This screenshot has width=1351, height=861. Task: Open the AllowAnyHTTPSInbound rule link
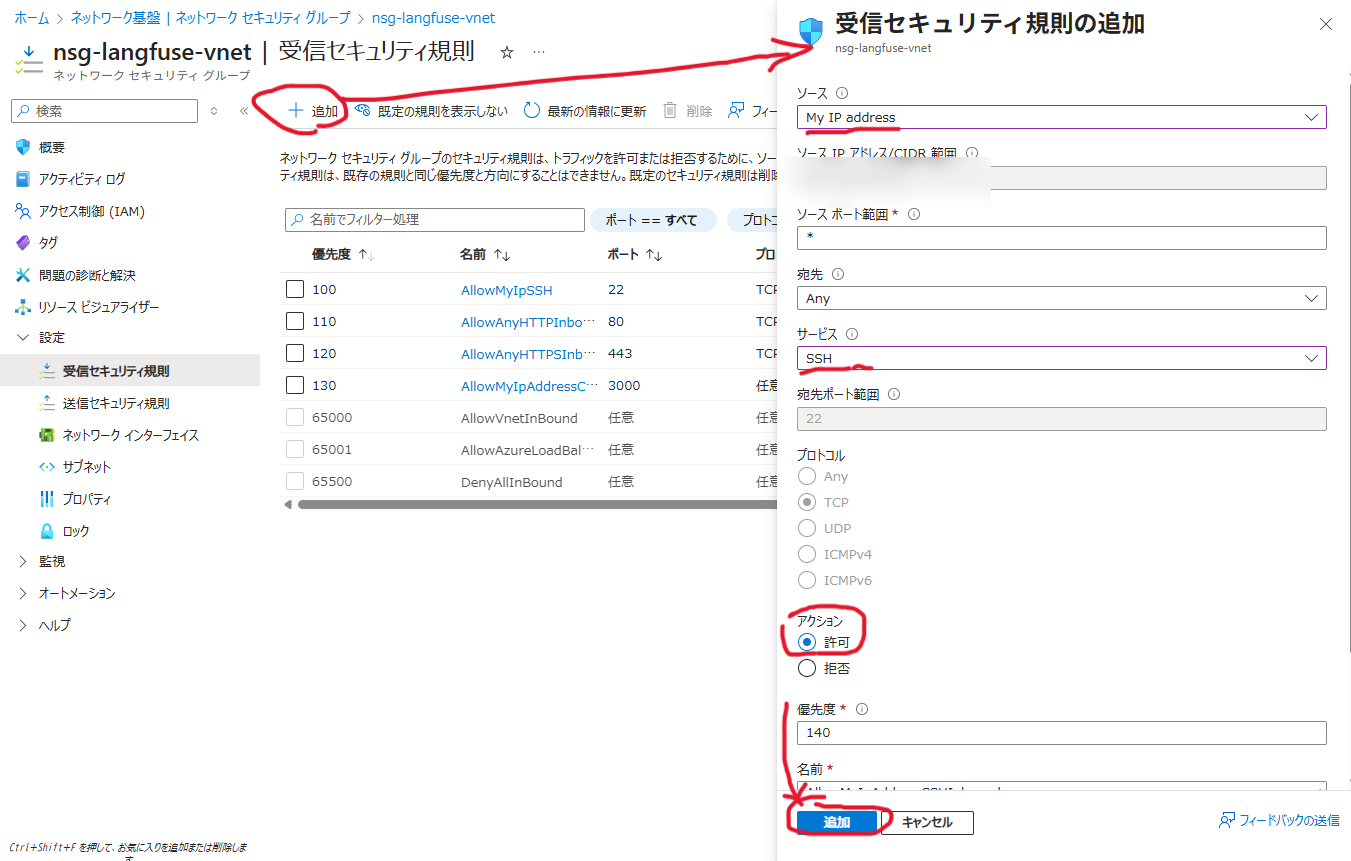coord(528,354)
